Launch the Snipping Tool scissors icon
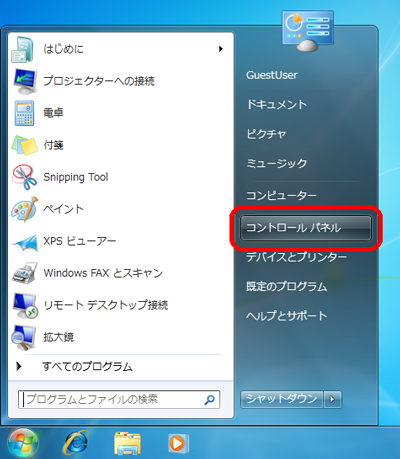This screenshot has height=459, width=400. (25, 177)
